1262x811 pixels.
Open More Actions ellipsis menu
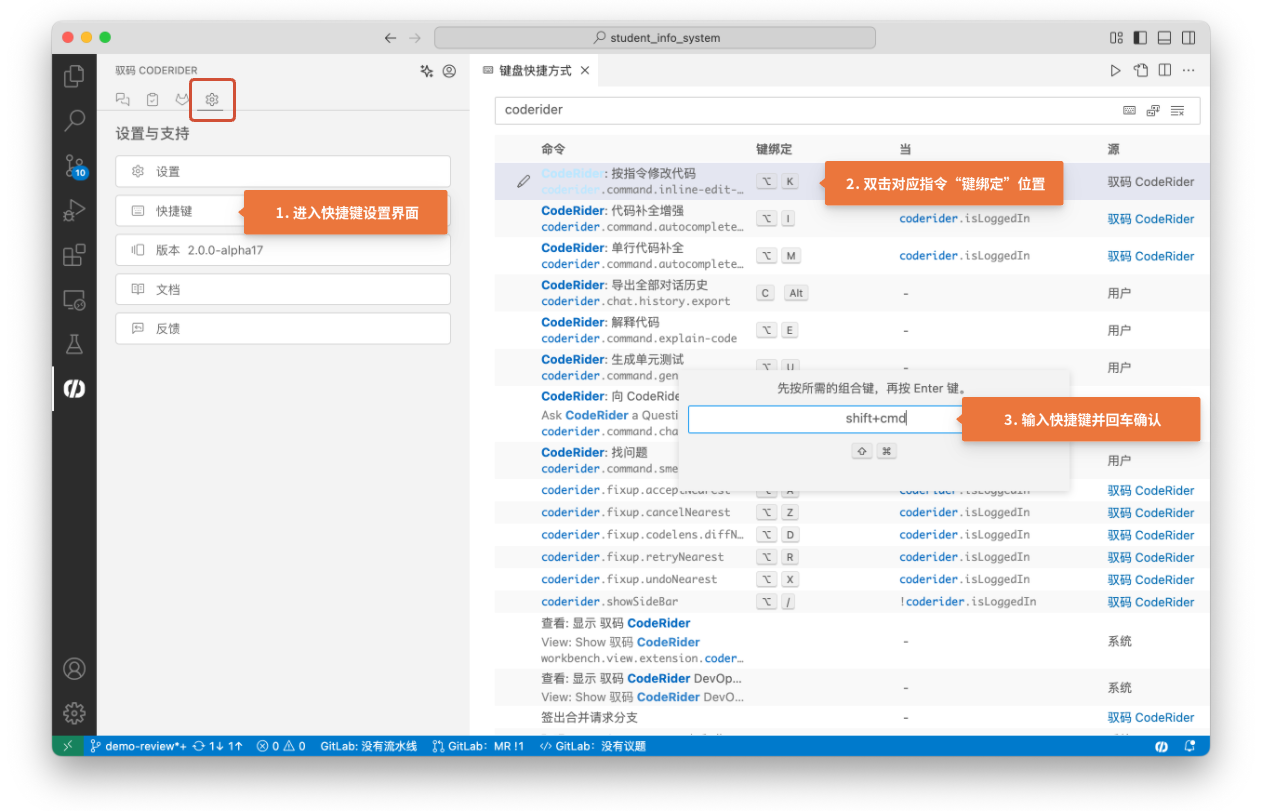[1189, 70]
